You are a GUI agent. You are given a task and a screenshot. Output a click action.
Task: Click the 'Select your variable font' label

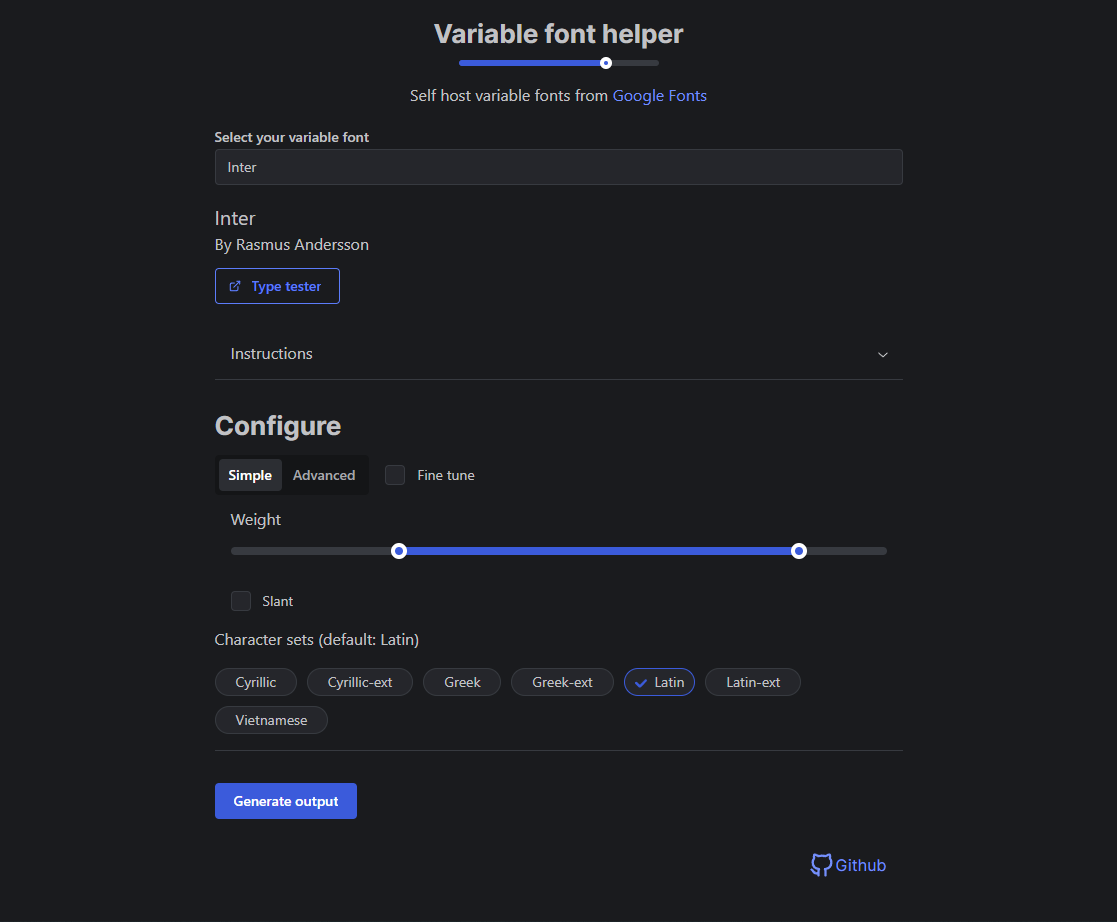[x=292, y=138]
